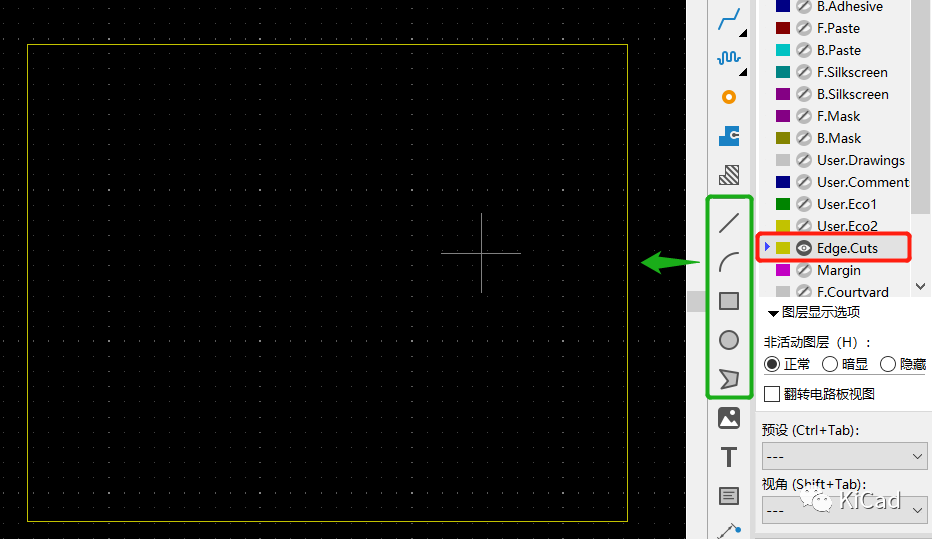Select the Edge.Cuts layer name
This screenshot has height=539, width=932.
pos(847,248)
